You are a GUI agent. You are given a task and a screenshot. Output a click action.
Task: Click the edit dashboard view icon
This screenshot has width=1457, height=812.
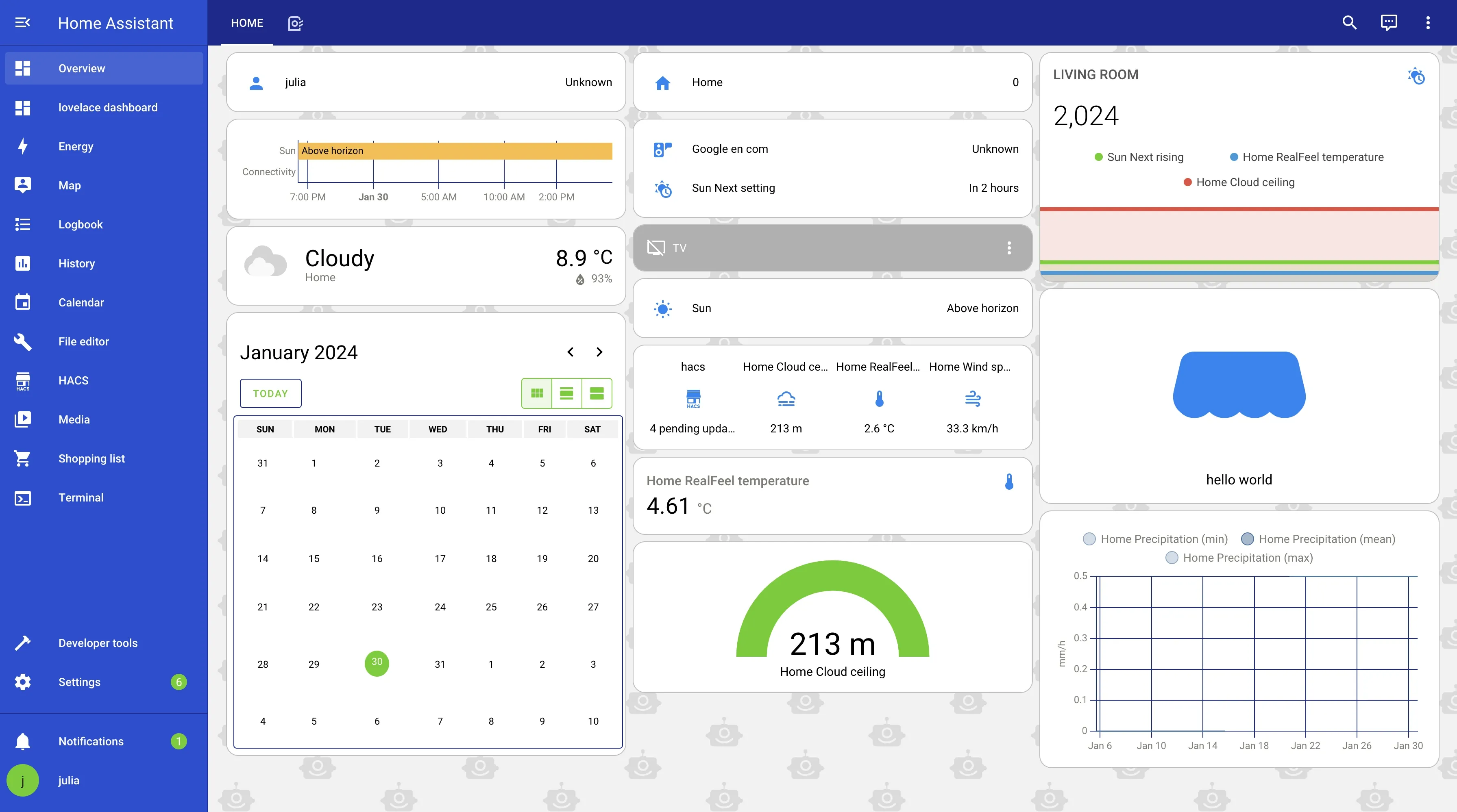click(x=295, y=23)
